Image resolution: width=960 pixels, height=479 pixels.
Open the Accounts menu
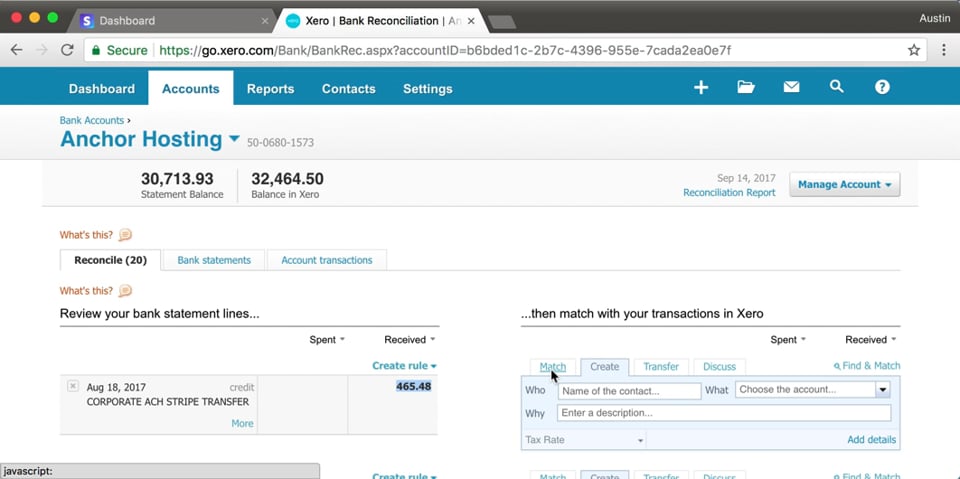pyautogui.click(x=190, y=89)
